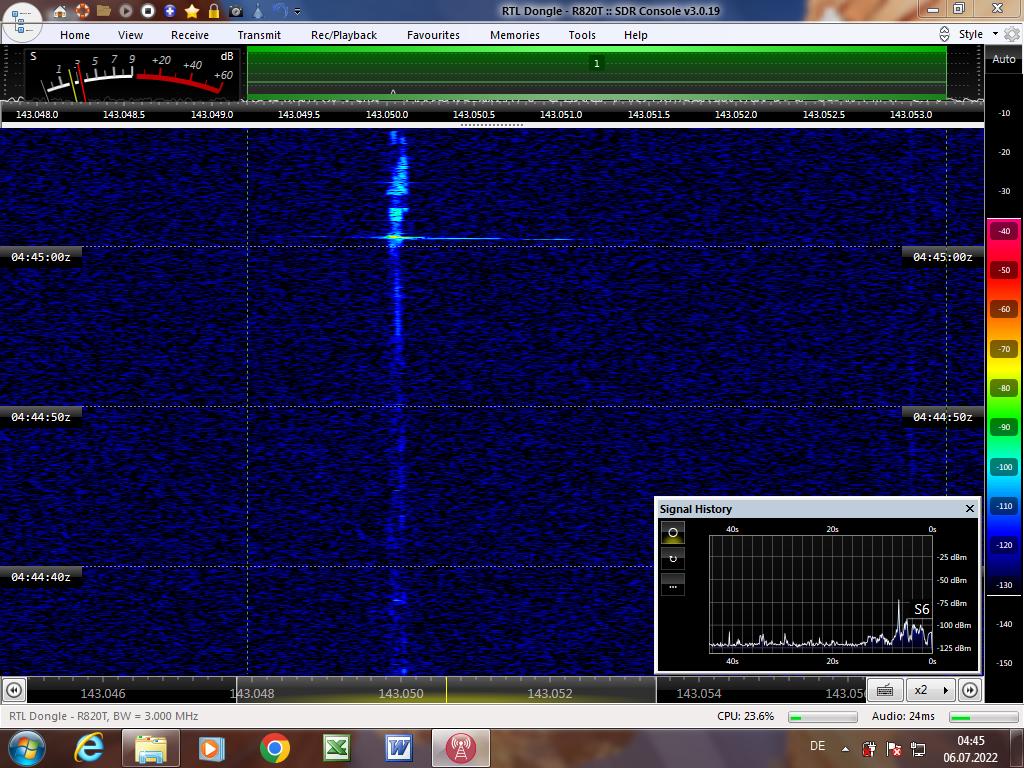Click the blue flask icon in toolbar
This screenshot has height=768, width=1024.
(x=258, y=10)
